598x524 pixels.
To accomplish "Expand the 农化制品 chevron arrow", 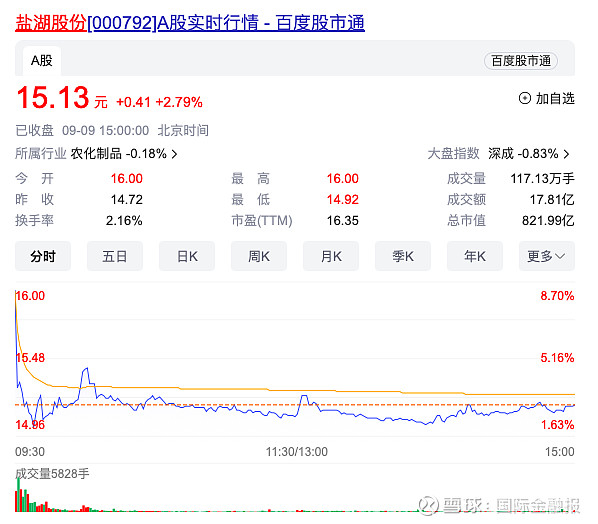I will 174,154.
